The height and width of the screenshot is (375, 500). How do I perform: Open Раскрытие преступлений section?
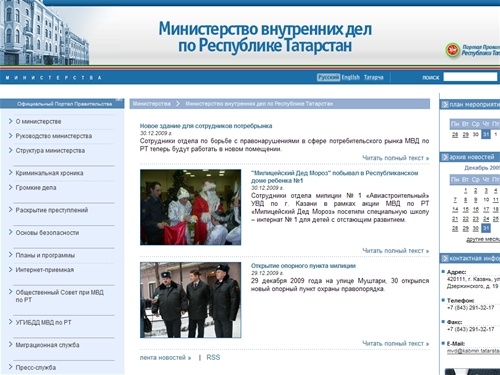52,210
